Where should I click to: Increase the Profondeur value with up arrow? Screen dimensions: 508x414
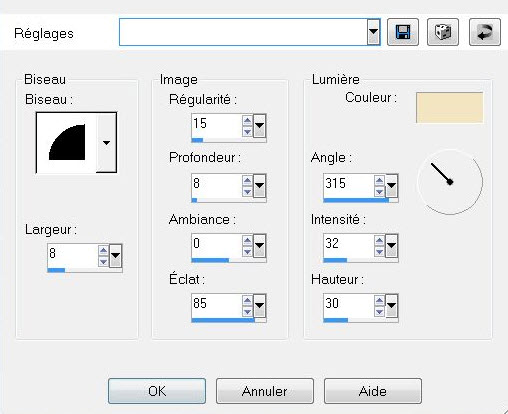(247, 181)
